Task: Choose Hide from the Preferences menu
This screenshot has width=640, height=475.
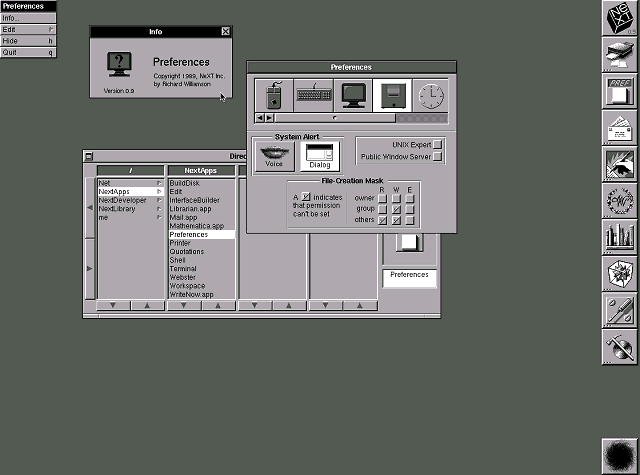Action: click(28, 41)
